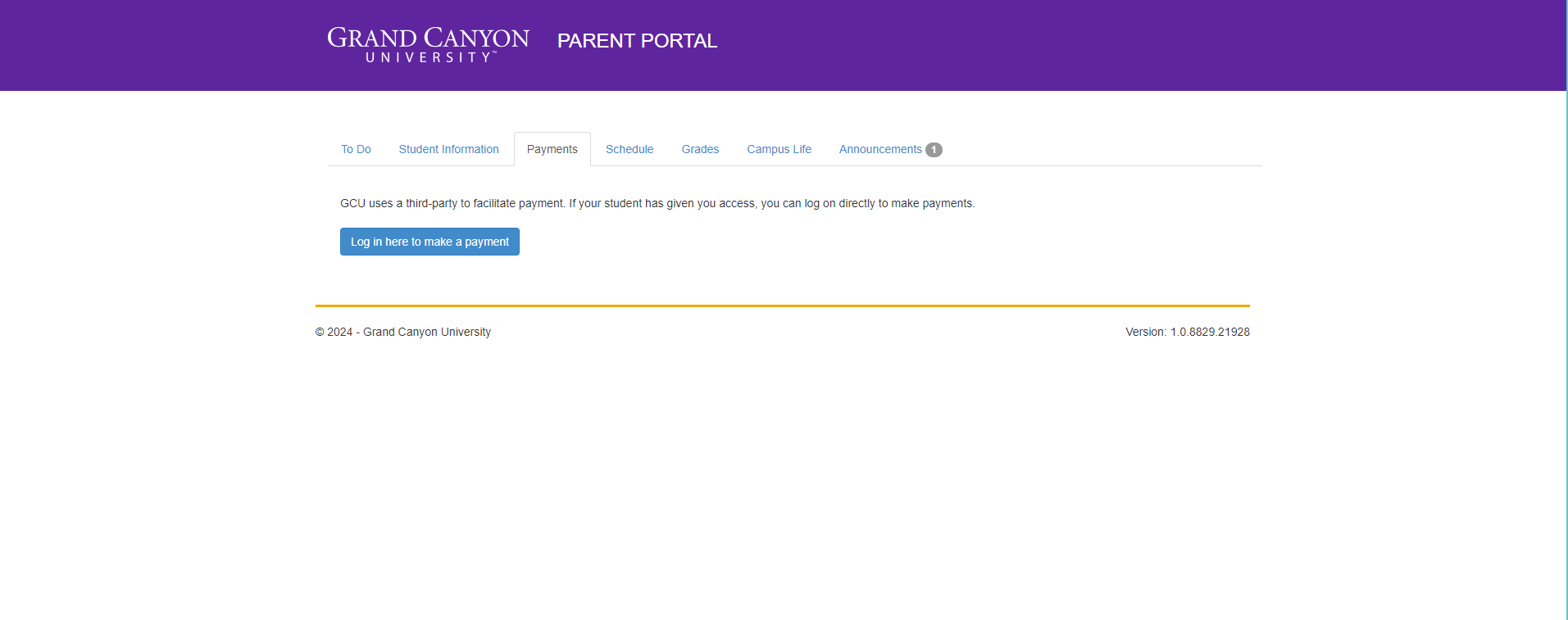Click the PARENT PORTAL header title
Screen dimensions: 1568x620
click(637, 41)
